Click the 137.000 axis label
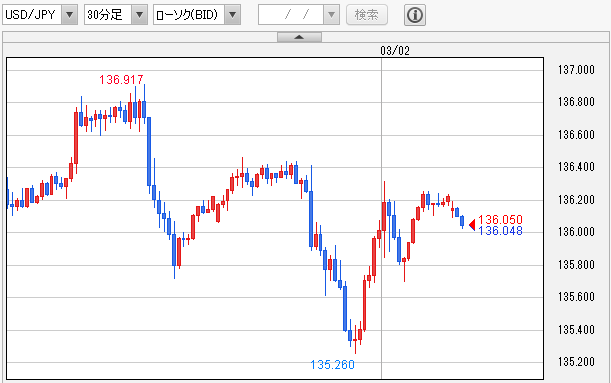Viewport: 611px width, 383px height. (576, 70)
